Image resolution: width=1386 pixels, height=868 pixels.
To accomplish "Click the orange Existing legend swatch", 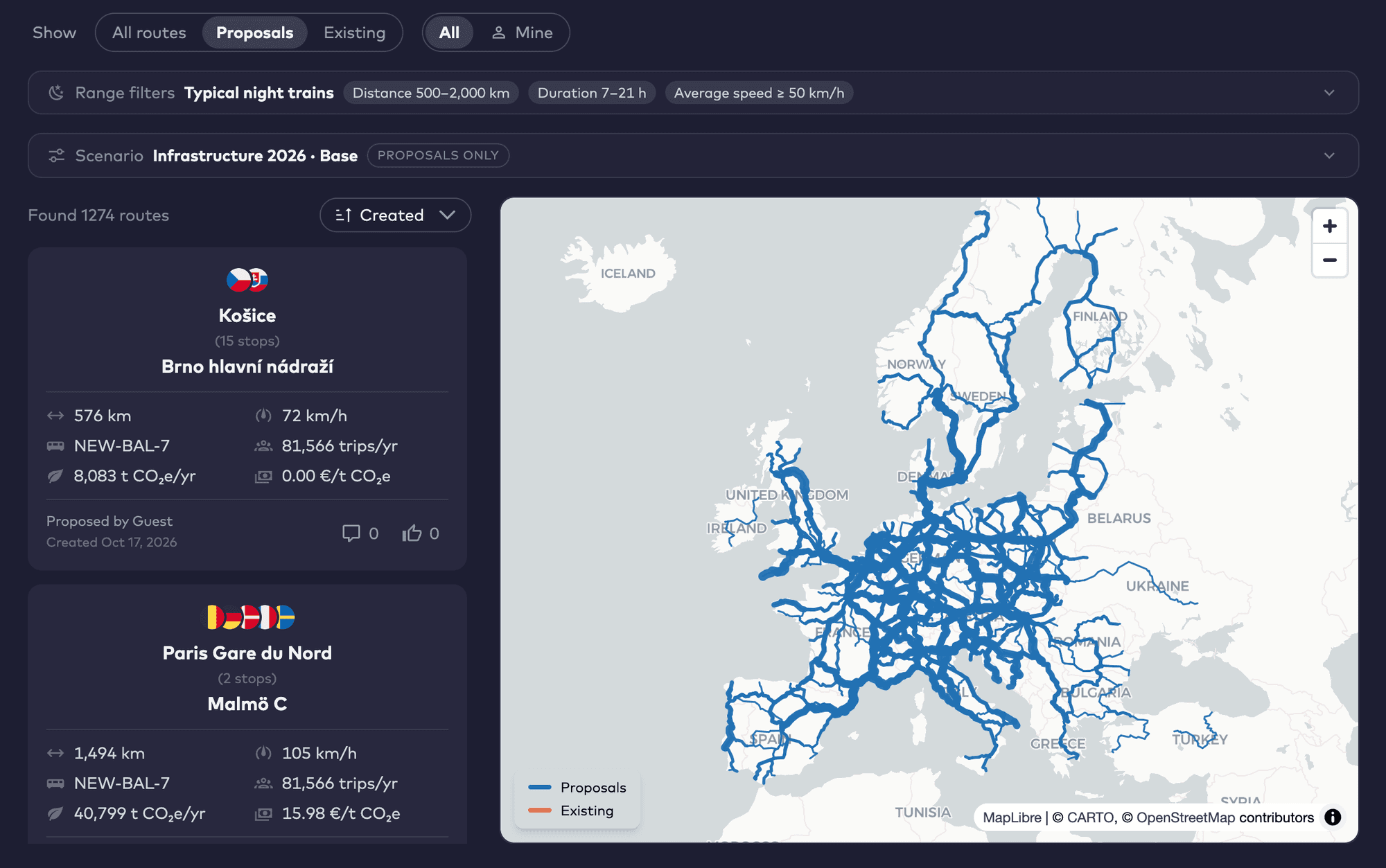I will (540, 811).
